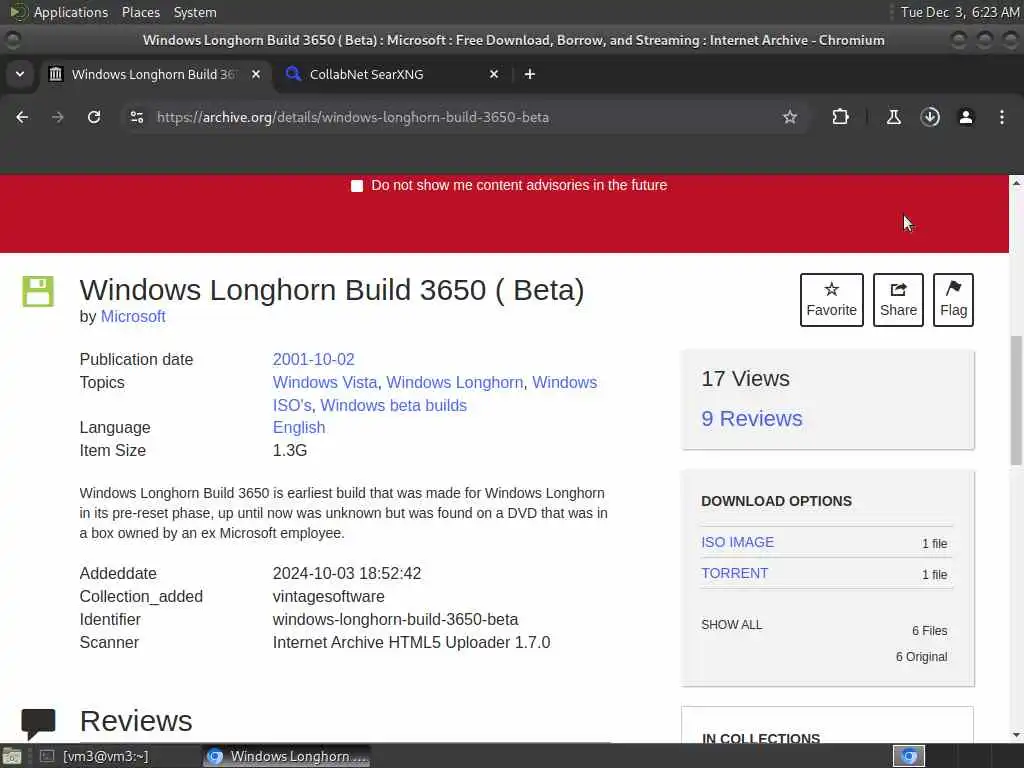Click Windows Longhorn taskbar window button
Image resolution: width=1024 pixels, height=768 pixels.
click(x=287, y=756)
